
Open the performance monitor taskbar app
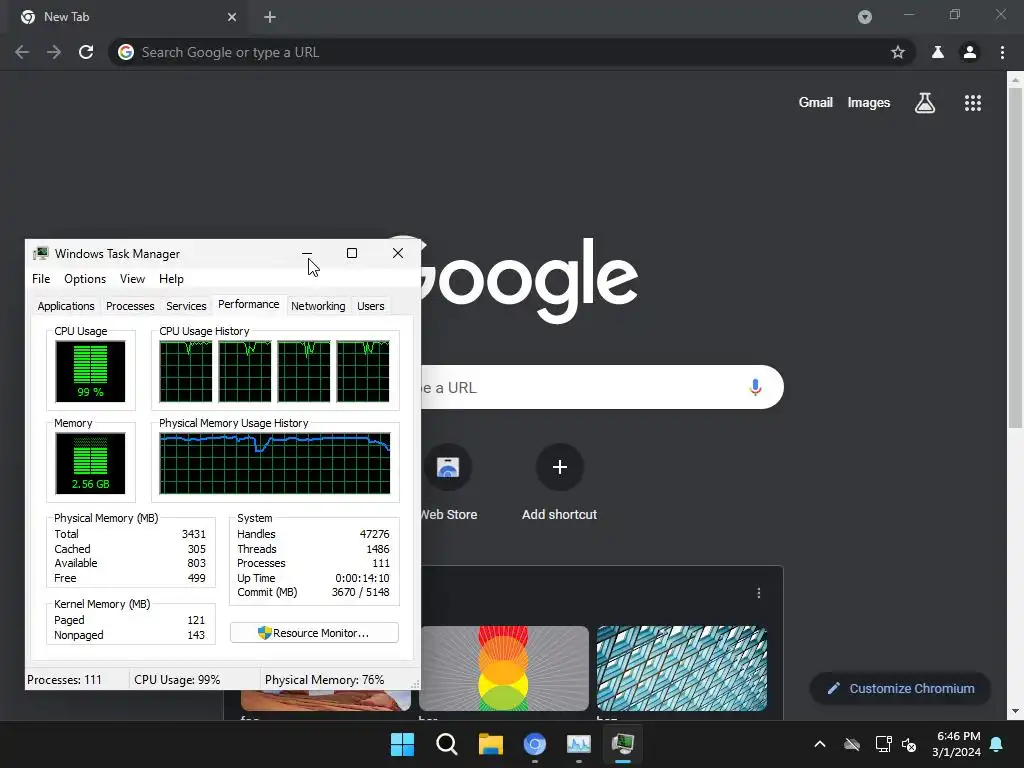(579, 744)
